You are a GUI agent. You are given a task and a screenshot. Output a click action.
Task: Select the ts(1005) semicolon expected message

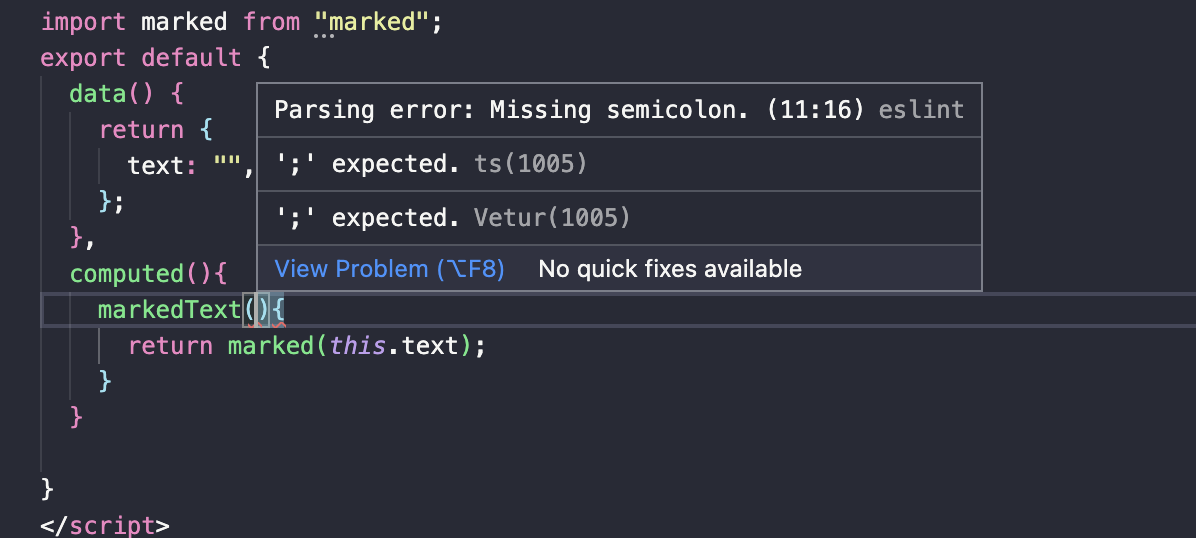[430, 163]
